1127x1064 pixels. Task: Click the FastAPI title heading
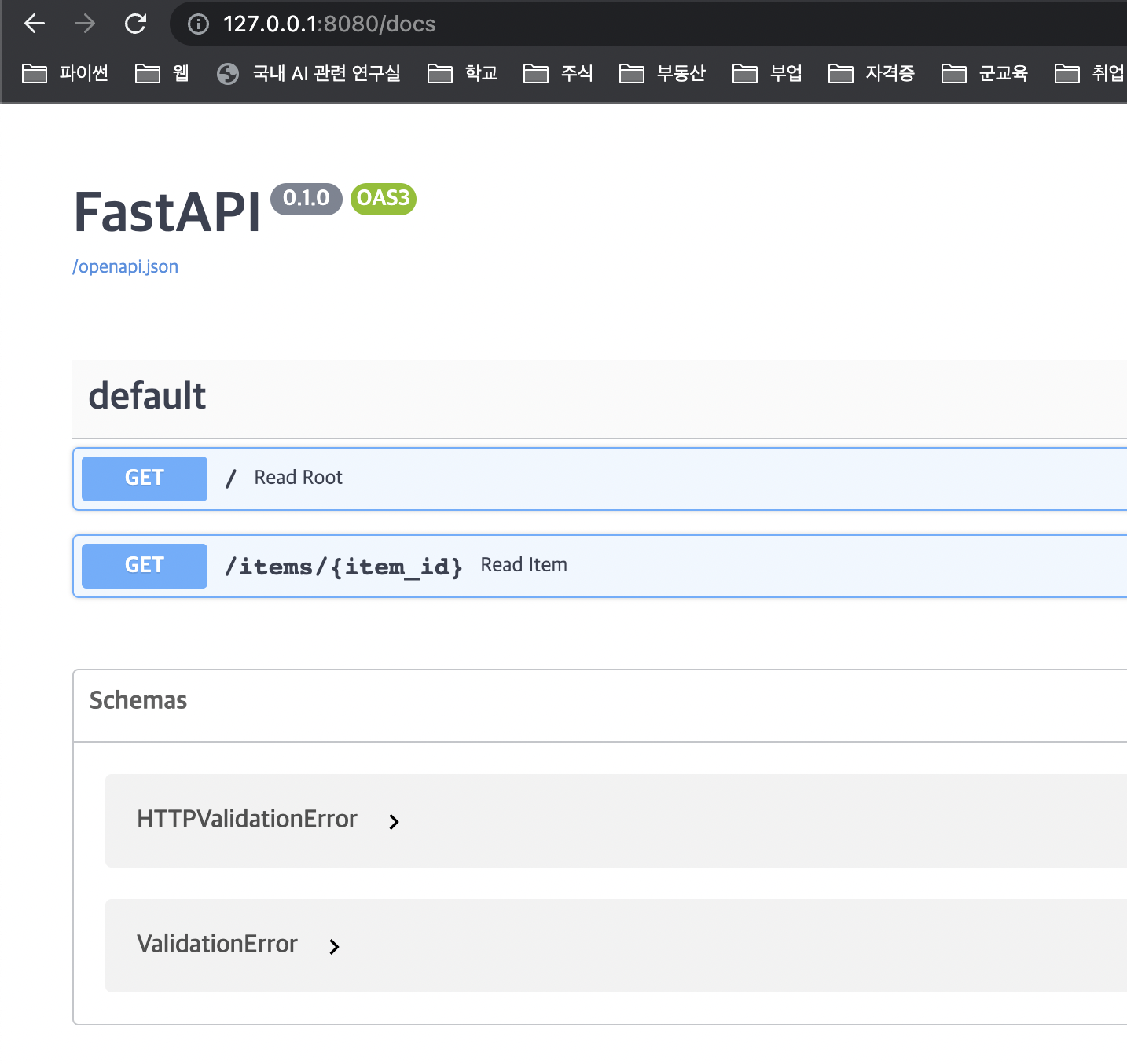coord(167,213)
